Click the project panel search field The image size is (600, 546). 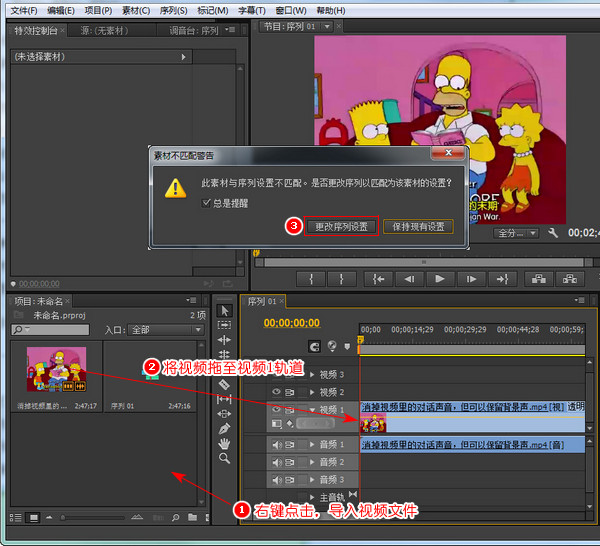click(x=51, y=329)
